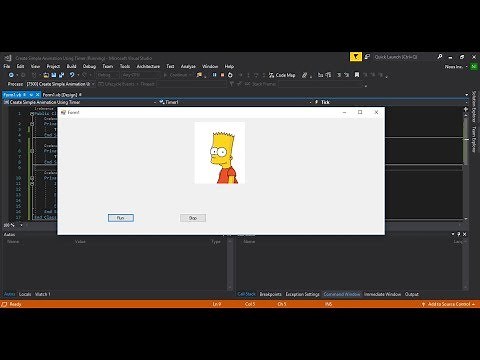Click the uncomment lines toolbar icon
Image resolution: width=480 pixels, height=360 pixels.
[x=346, y=75]
